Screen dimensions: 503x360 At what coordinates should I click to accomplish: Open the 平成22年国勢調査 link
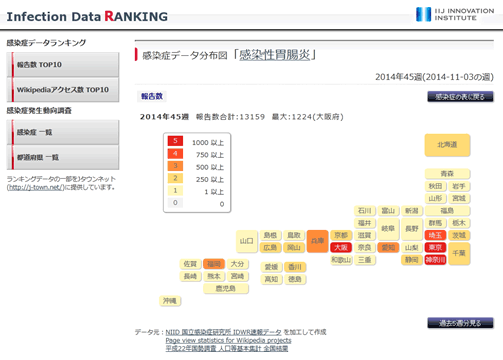coord(227,348)
